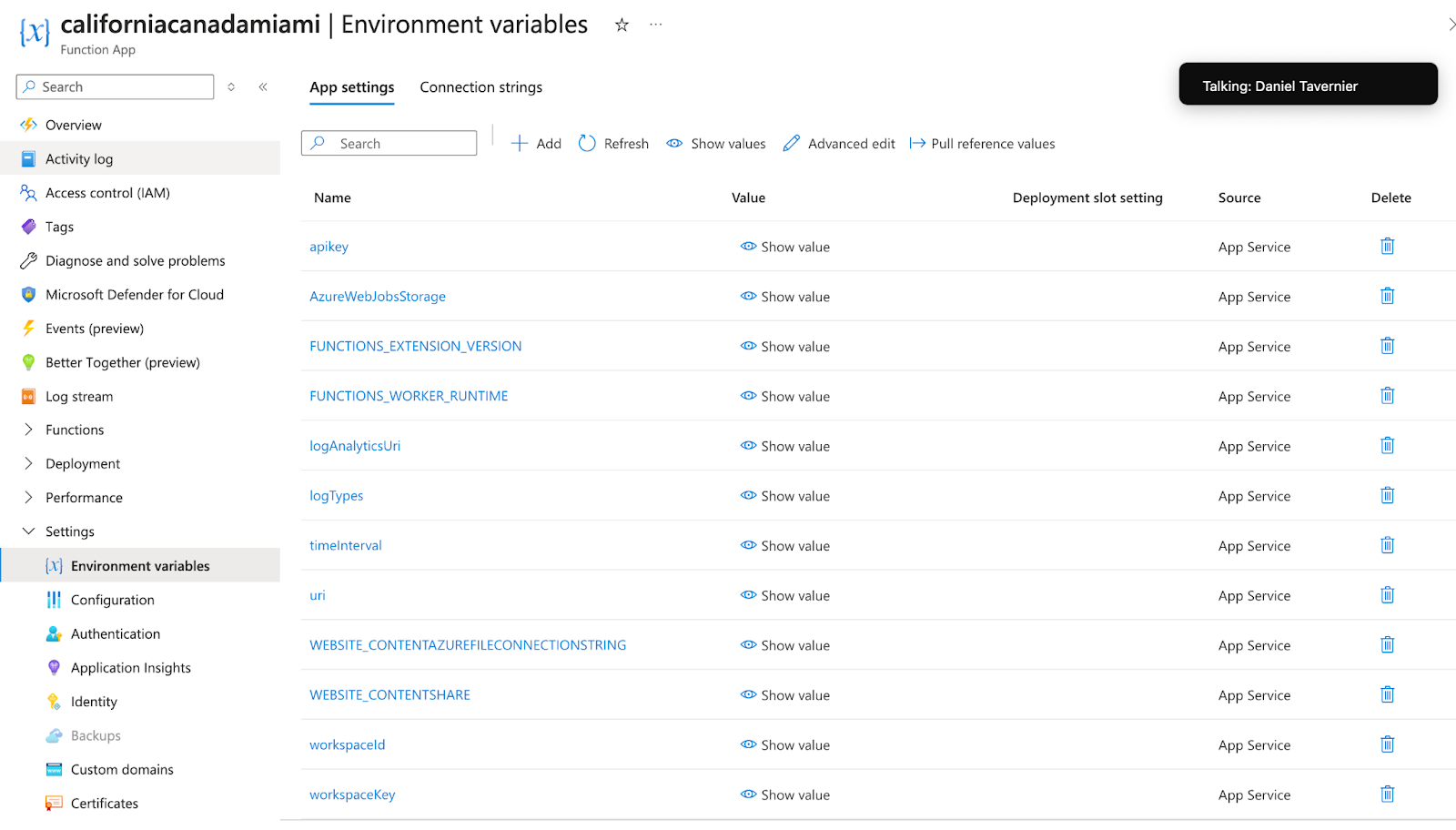Screen dimensions: 1456x830
Task: Open Certificates in the sidebar
Action: pos(105,804)
